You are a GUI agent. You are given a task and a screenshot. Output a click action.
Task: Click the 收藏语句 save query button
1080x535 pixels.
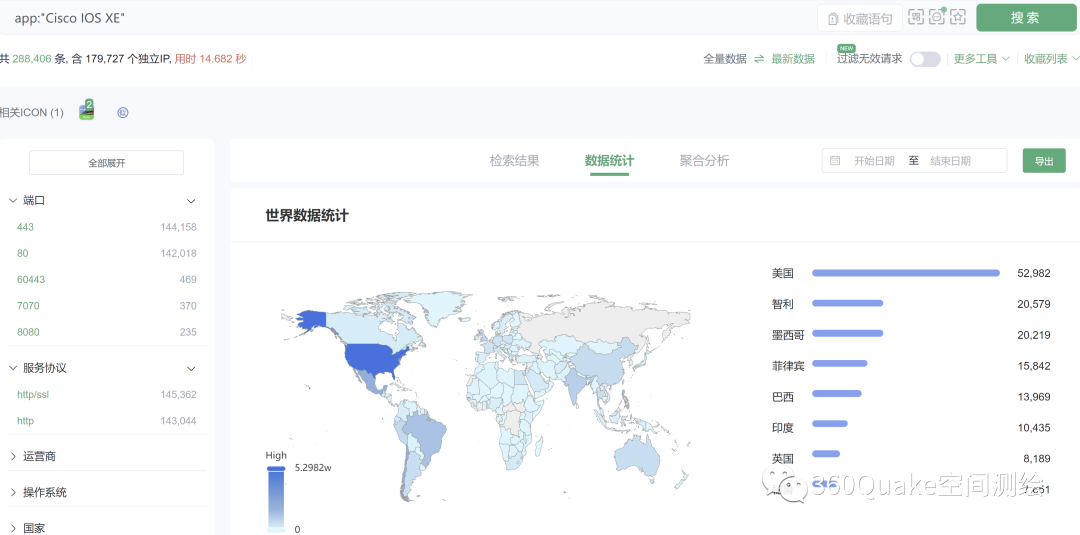[x=860, y=18]
